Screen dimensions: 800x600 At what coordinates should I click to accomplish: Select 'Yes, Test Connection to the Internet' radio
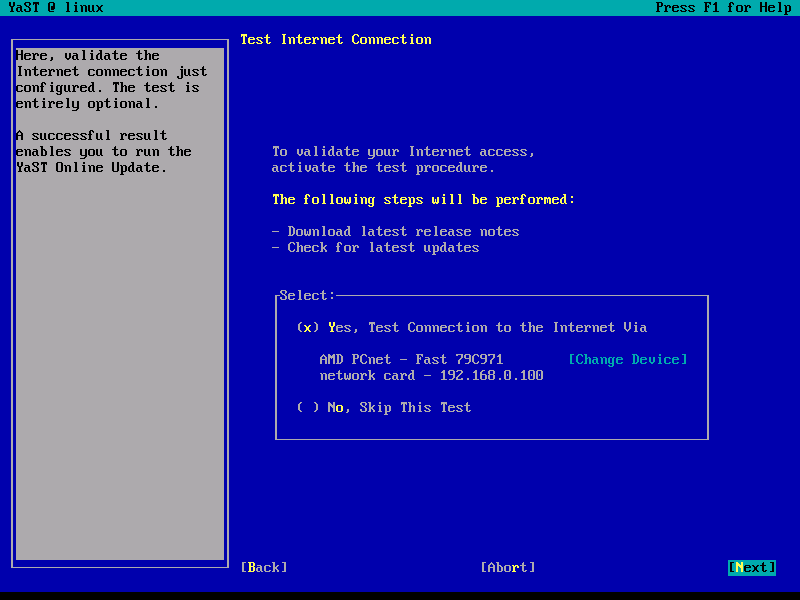tap(471, 328)
